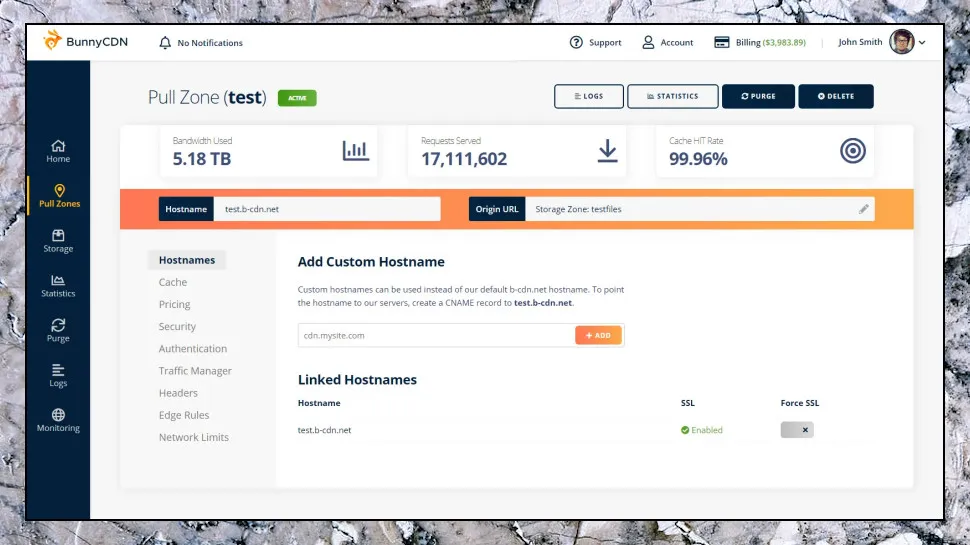The image size is (970, 545).
Task: Click the John Smith name
Action: coord(860,42)
